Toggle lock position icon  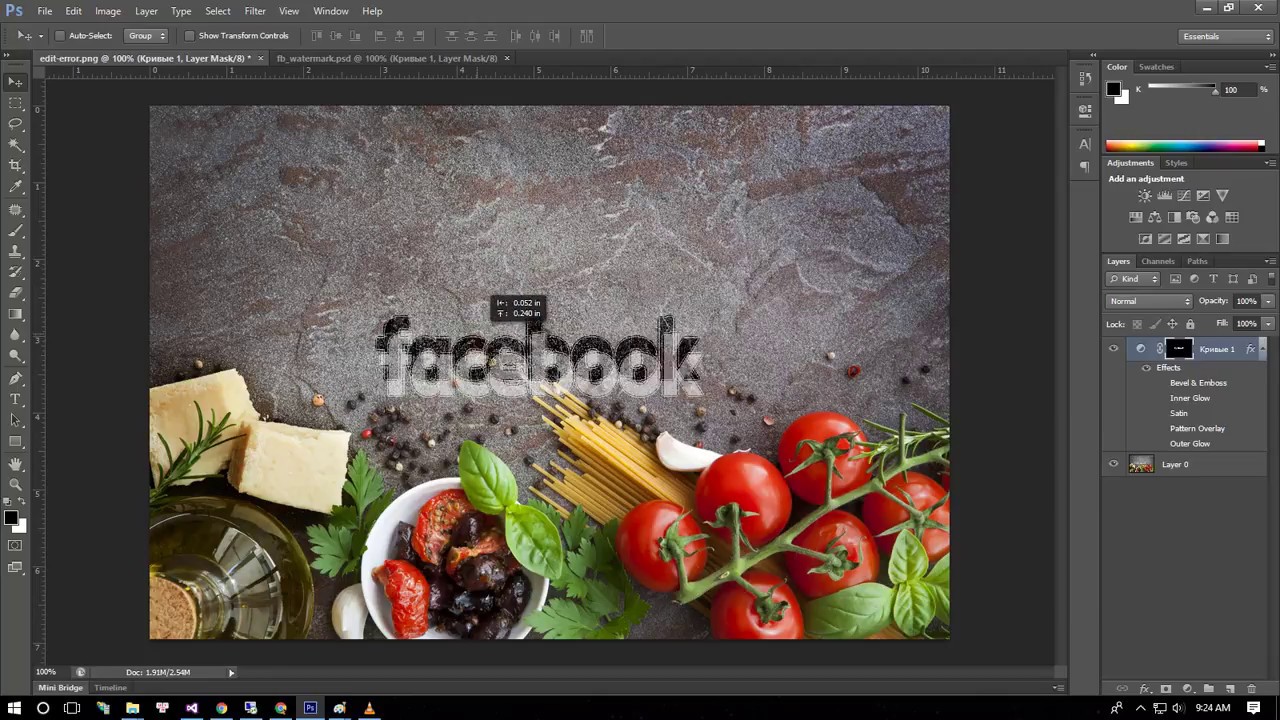(1172, 324)
